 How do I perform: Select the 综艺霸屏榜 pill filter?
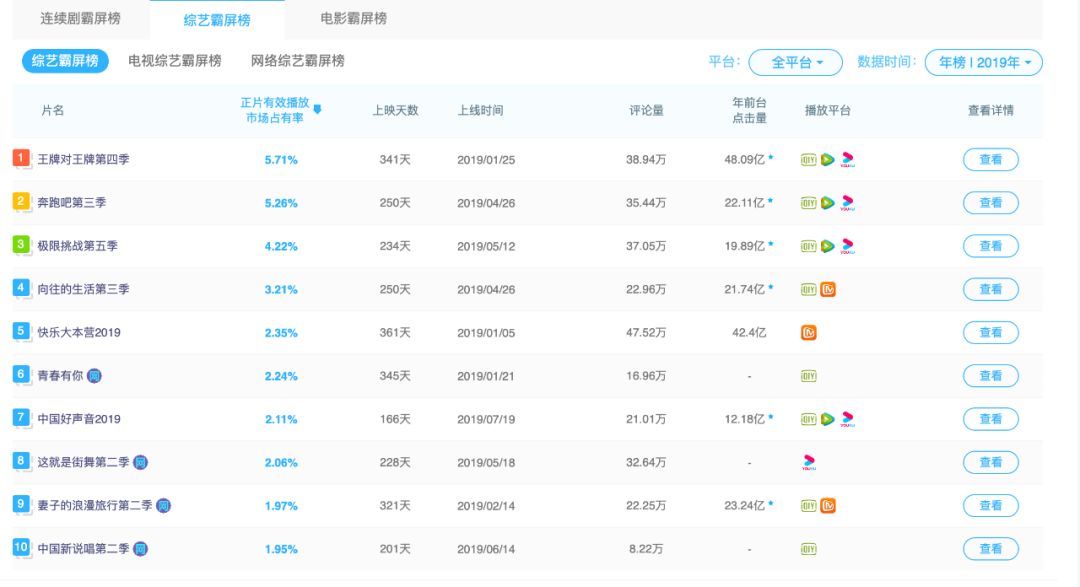point(65,61)
